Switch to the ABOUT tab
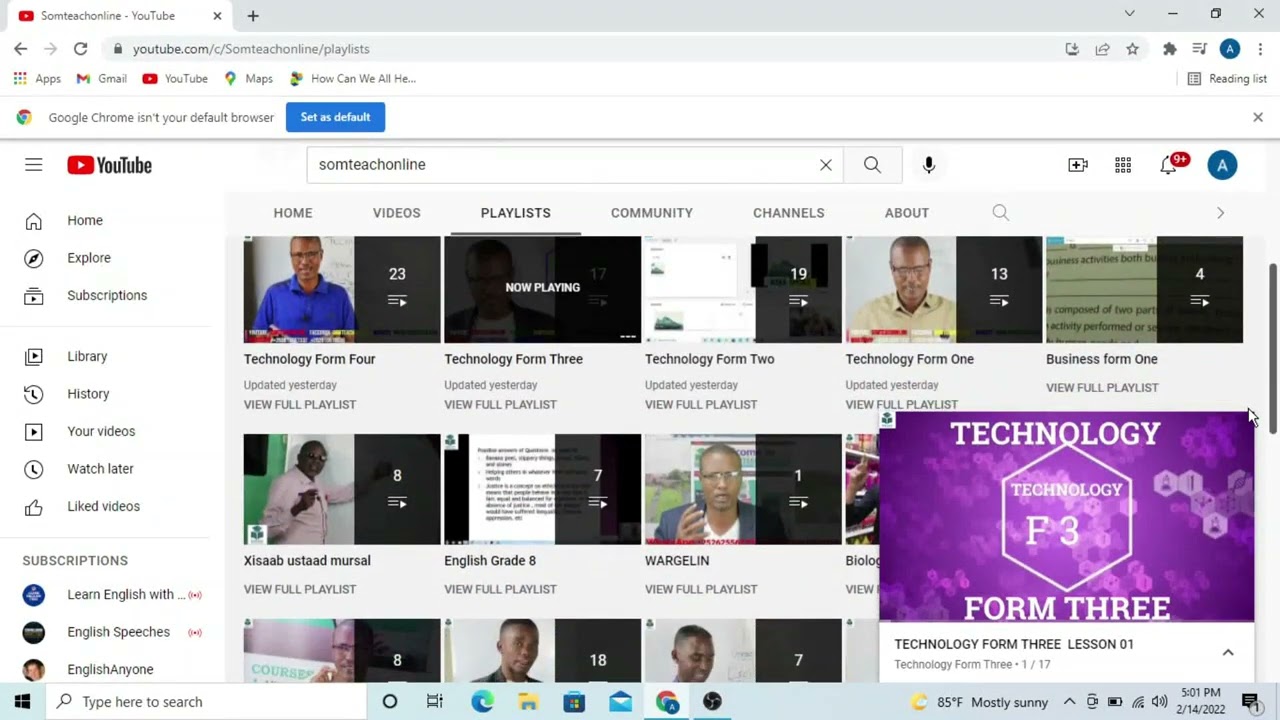Screen dimensions: 1280x720 coord(907,213)
